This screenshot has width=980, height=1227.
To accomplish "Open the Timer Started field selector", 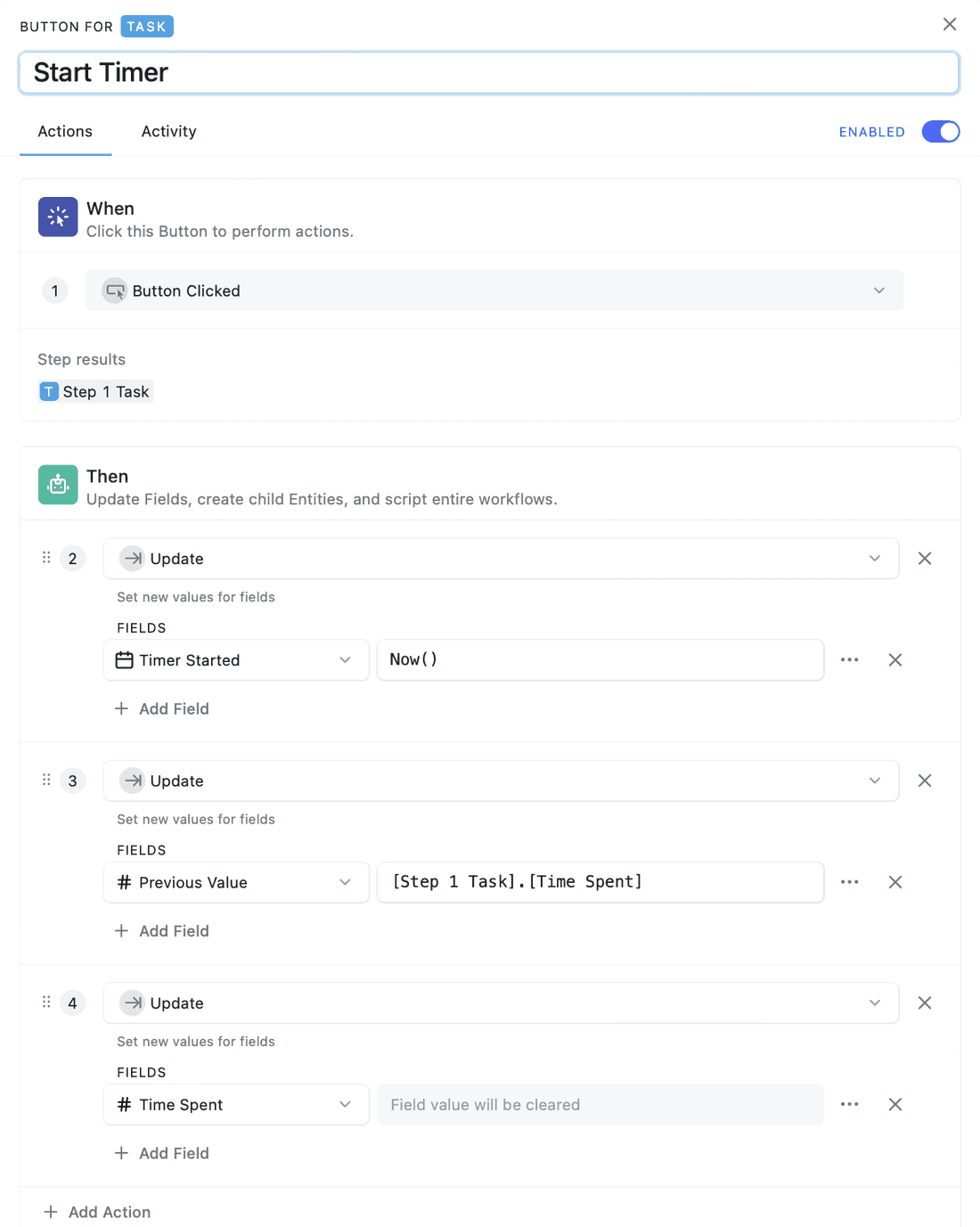I will (236, 660).
